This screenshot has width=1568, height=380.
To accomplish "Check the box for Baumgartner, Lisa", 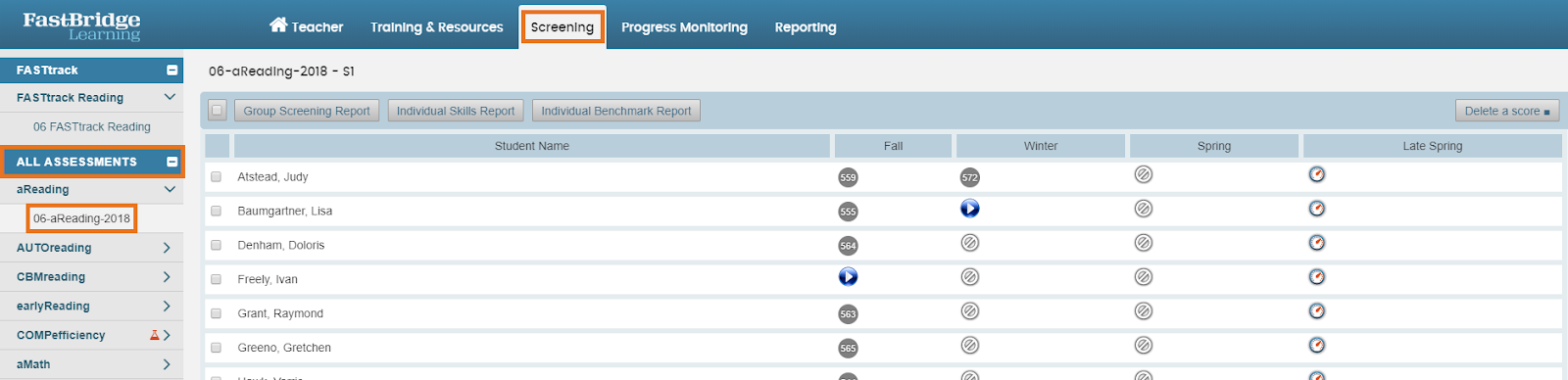I will click(x=216, y=212).
